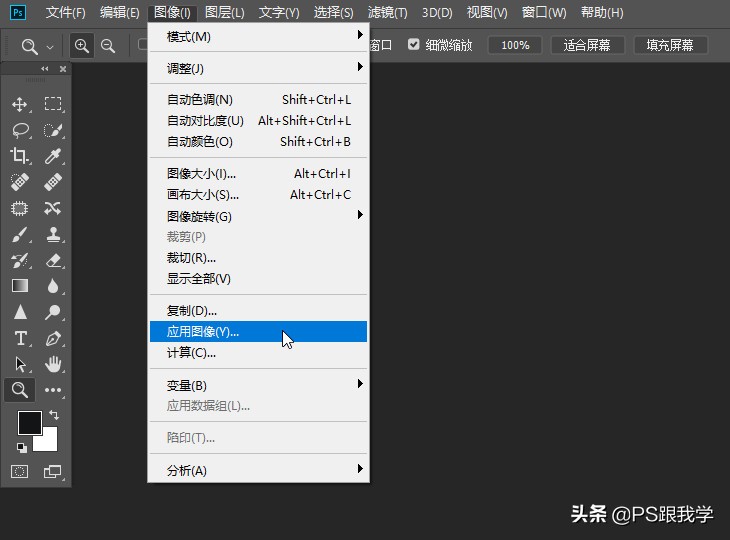Open the 视图(V) menu
The height and width of the screenshot is (540, 730).
pos(487,12)
